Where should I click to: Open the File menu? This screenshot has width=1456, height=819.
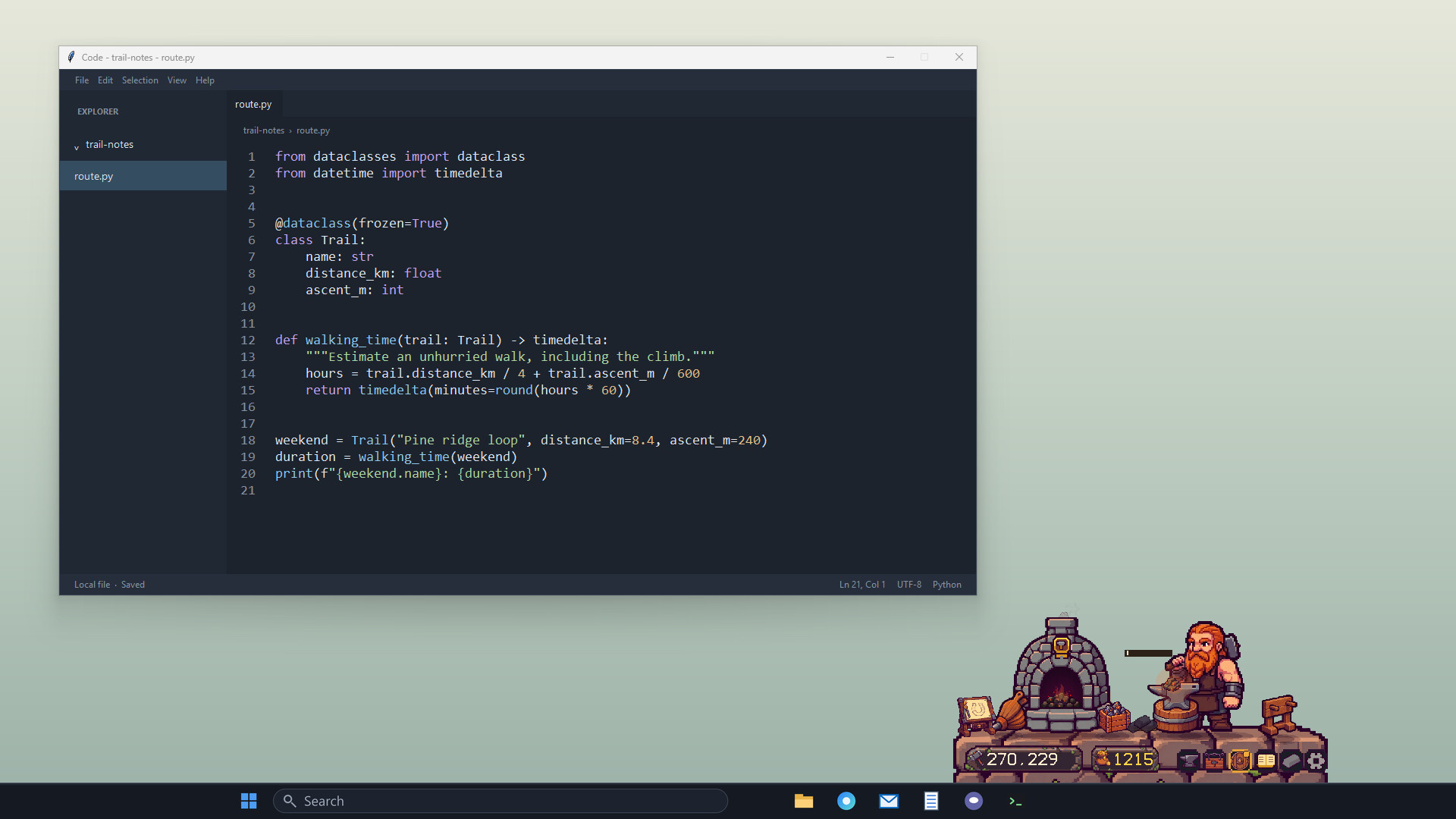click(82, 80)
